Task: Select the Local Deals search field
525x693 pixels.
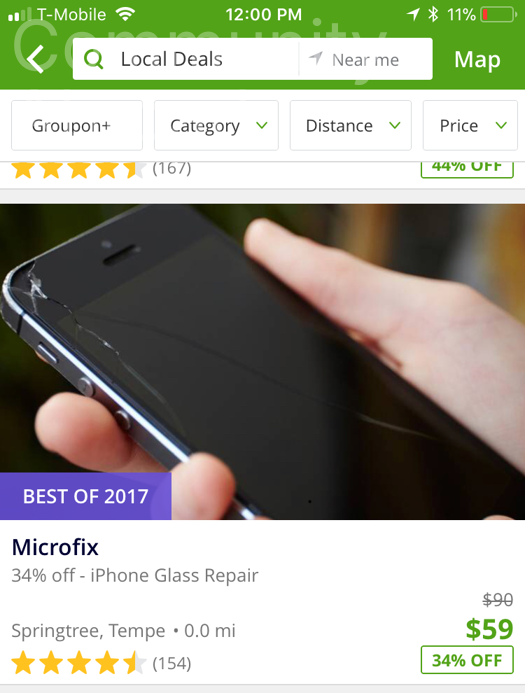Action: click(186, 59)
